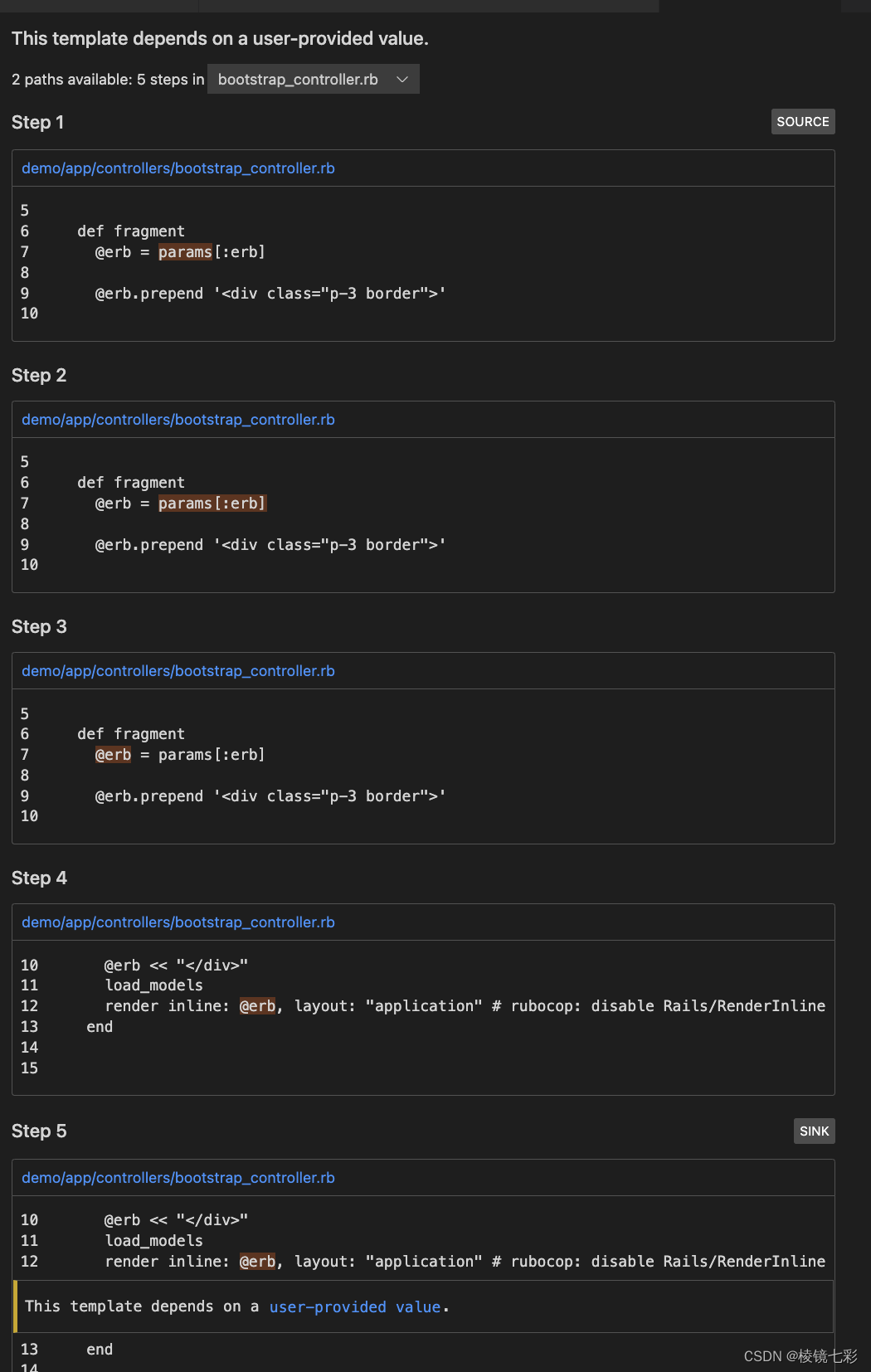Viewport: 871px width, 1372px height.
Task: Click highlighted @erb in Step 4 render line
Action: point(257,1006)
